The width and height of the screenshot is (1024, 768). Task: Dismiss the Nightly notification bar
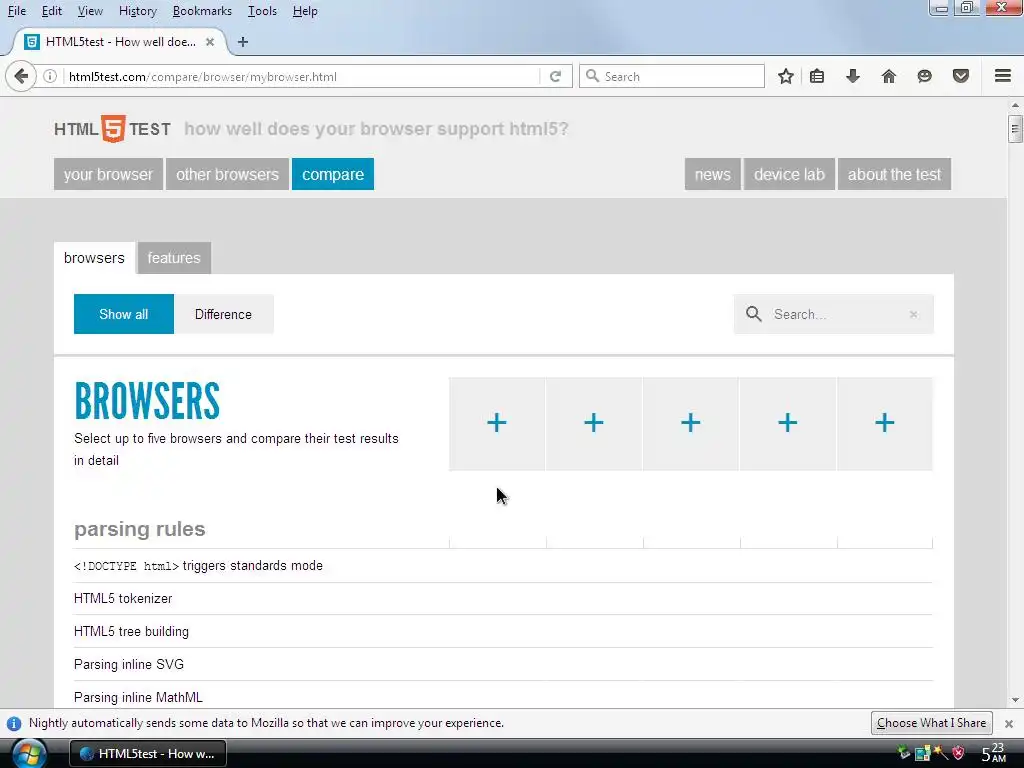(1009, 724)
